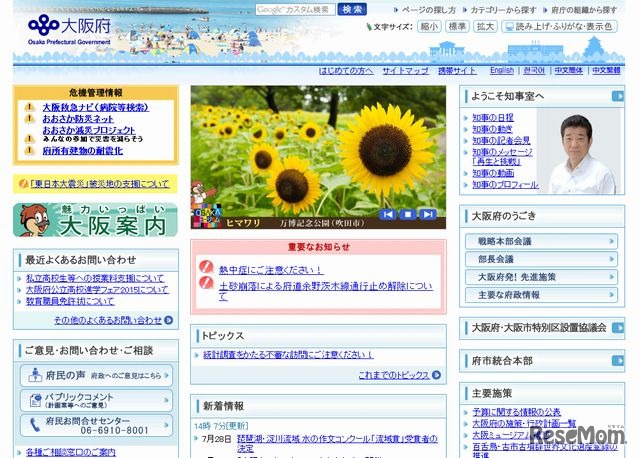Open 知事のメッセージ「再生と挑戦」 link
The image size is (640, 458).
point(502,157)
